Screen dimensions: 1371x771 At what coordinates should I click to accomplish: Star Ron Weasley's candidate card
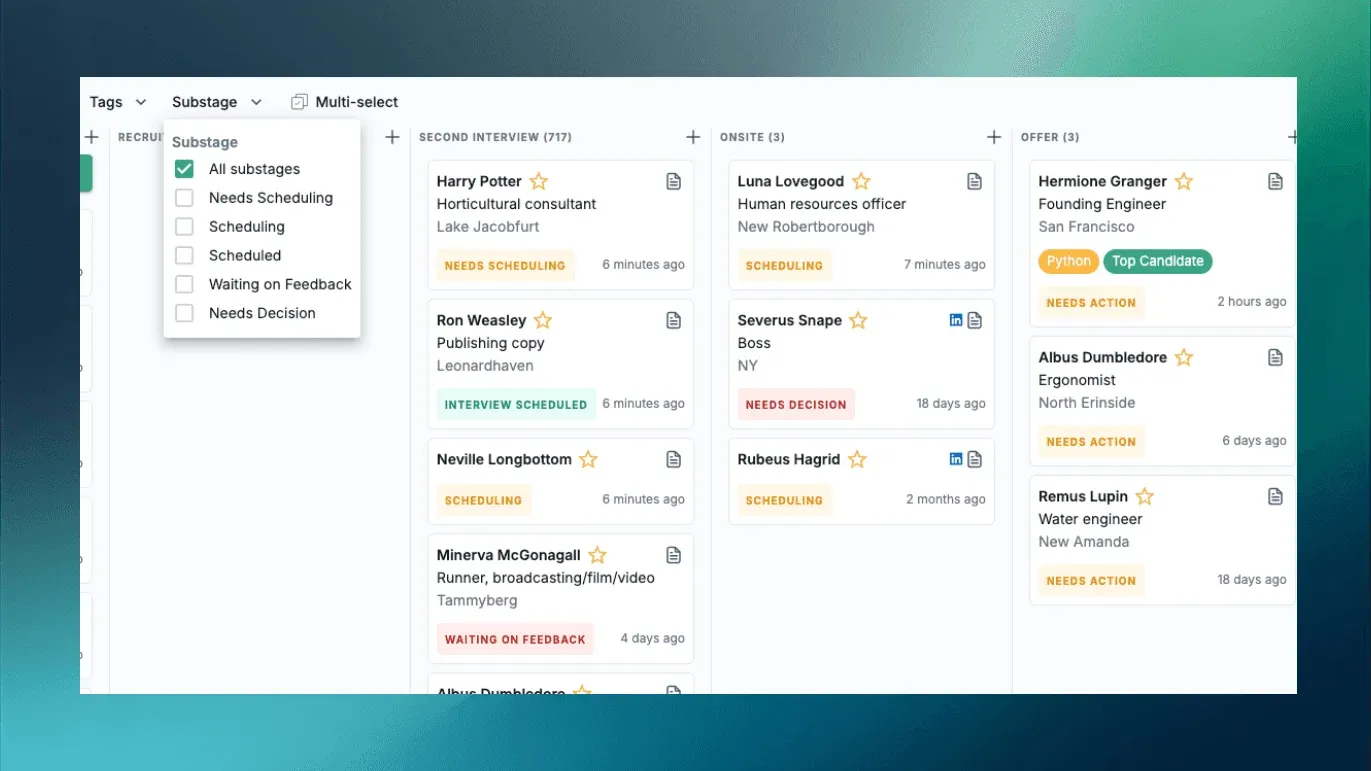point(543,320)
